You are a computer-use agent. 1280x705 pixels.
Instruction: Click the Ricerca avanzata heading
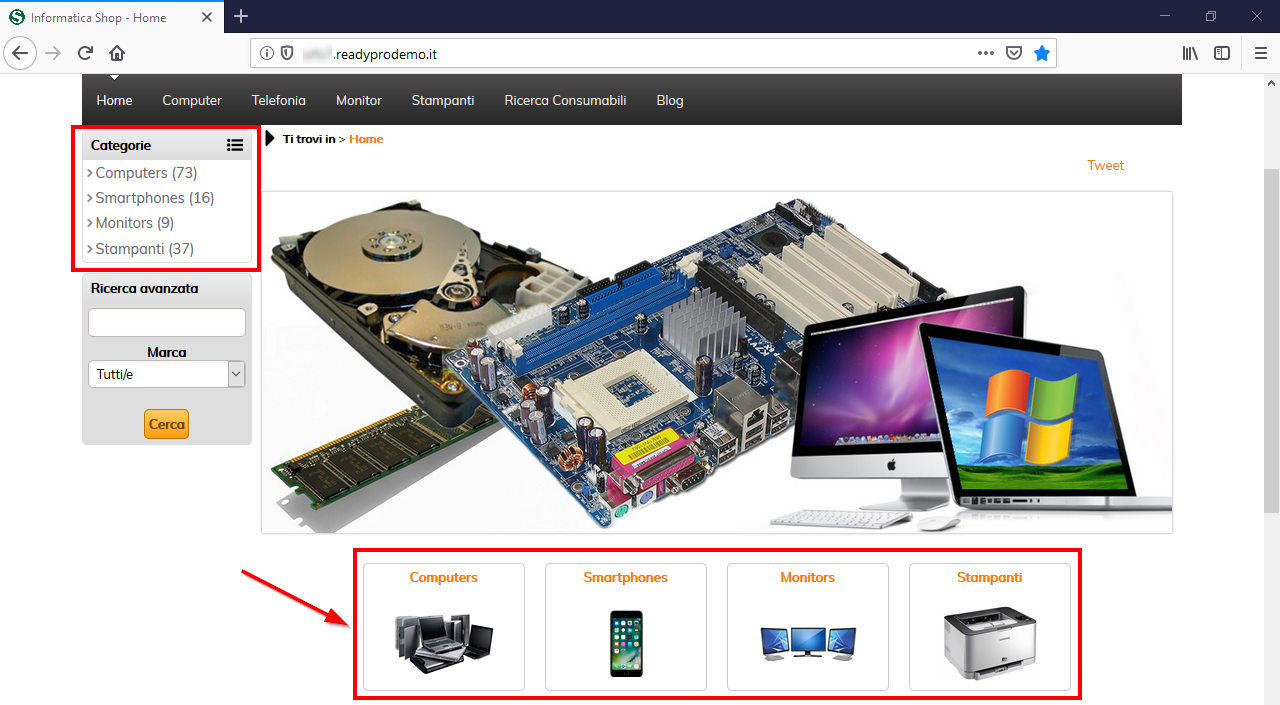click(145, 289)
